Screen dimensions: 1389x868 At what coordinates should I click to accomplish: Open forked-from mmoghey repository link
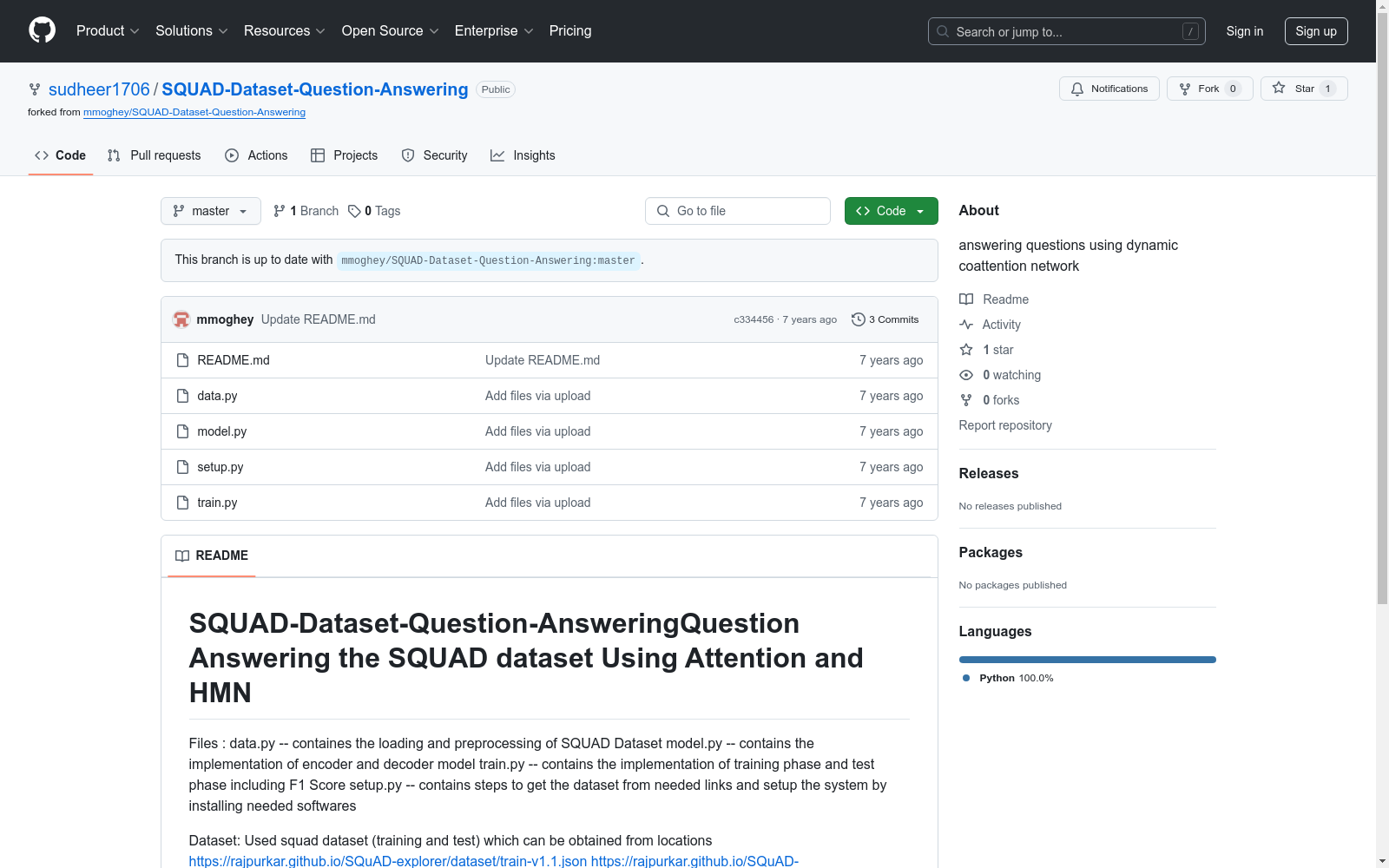click(194, 112)
